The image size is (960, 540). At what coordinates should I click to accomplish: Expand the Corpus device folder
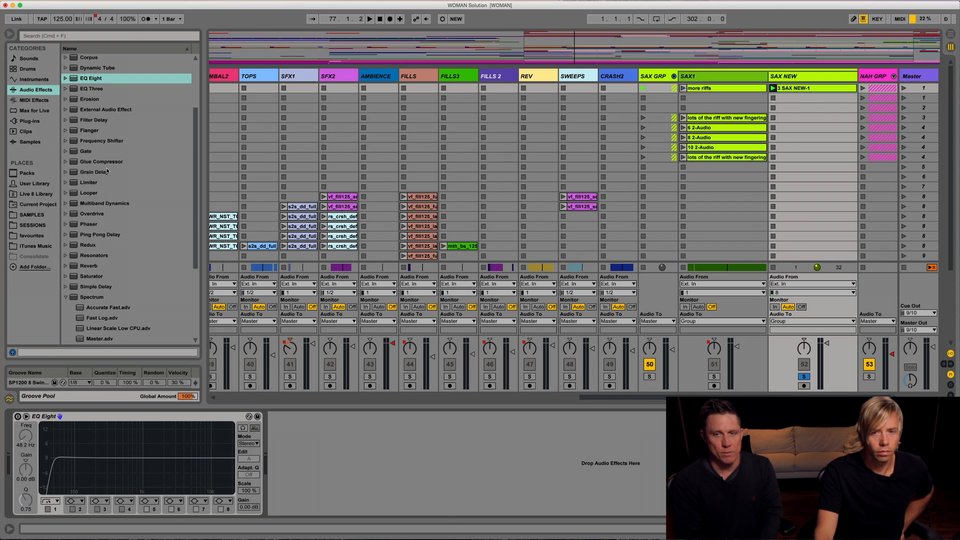point(66,57)
